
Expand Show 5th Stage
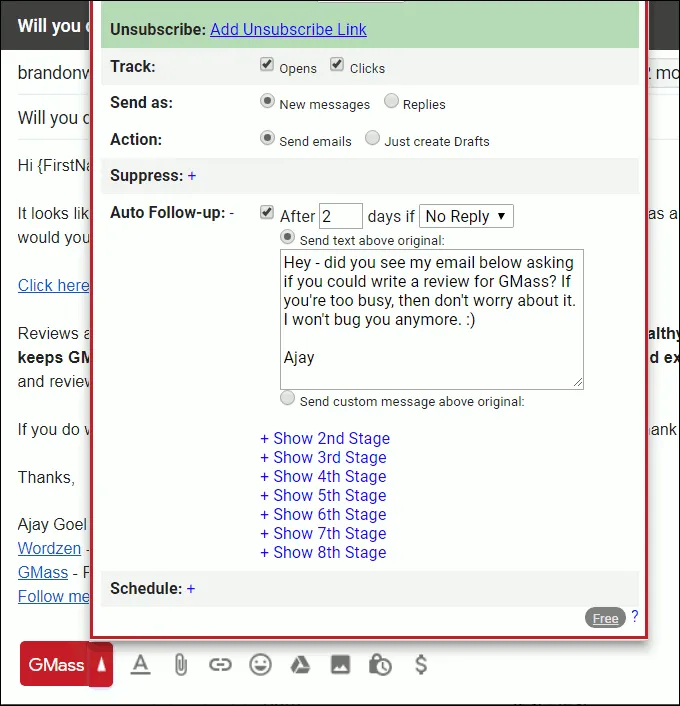(x=323, y=495)
